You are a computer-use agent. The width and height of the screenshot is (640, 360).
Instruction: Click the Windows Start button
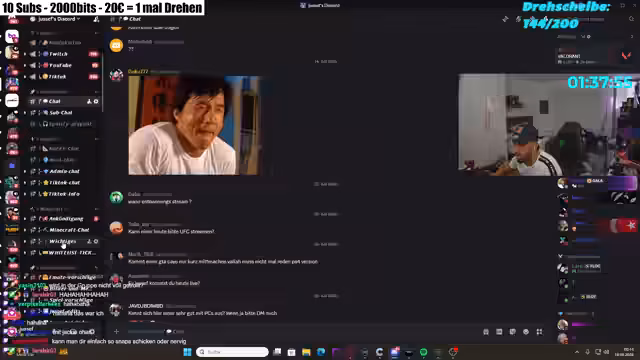pos(187,352)
